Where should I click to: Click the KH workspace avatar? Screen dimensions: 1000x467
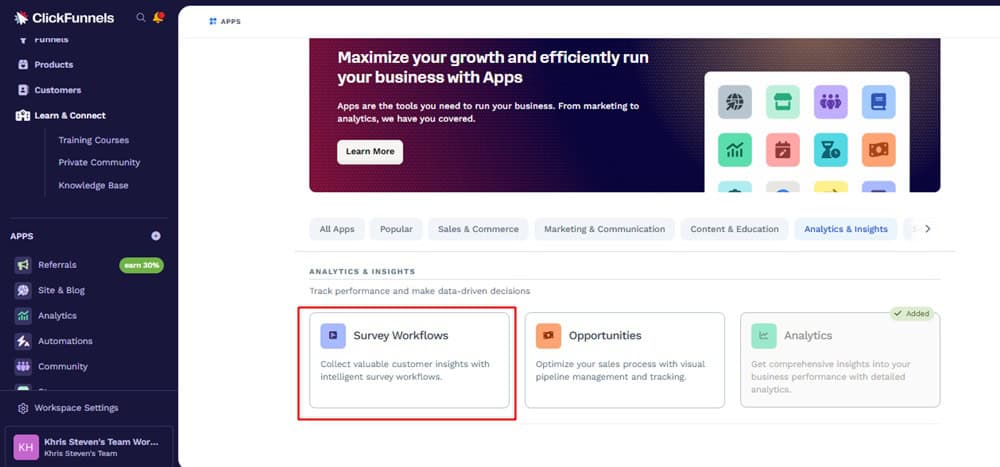pyautogui.click(x=26, y=447)
